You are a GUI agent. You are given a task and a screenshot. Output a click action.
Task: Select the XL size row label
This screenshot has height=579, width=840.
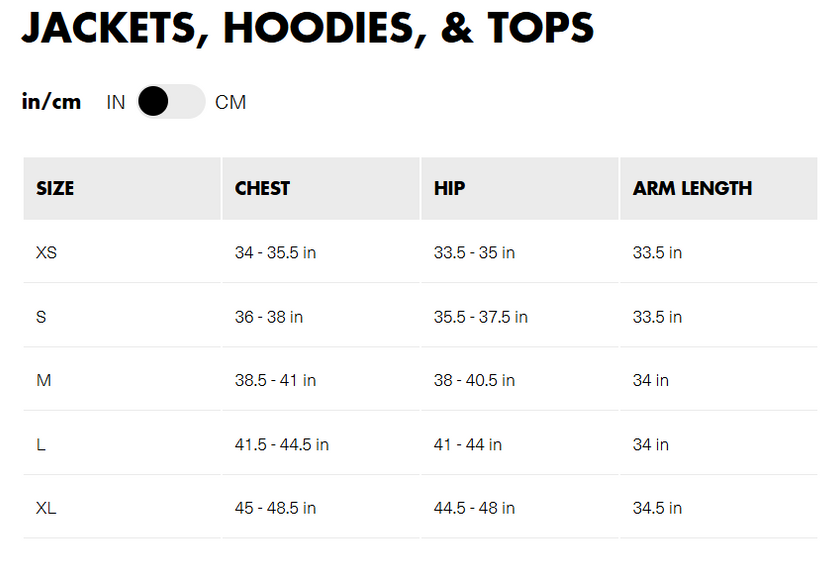tap(46, 509)
